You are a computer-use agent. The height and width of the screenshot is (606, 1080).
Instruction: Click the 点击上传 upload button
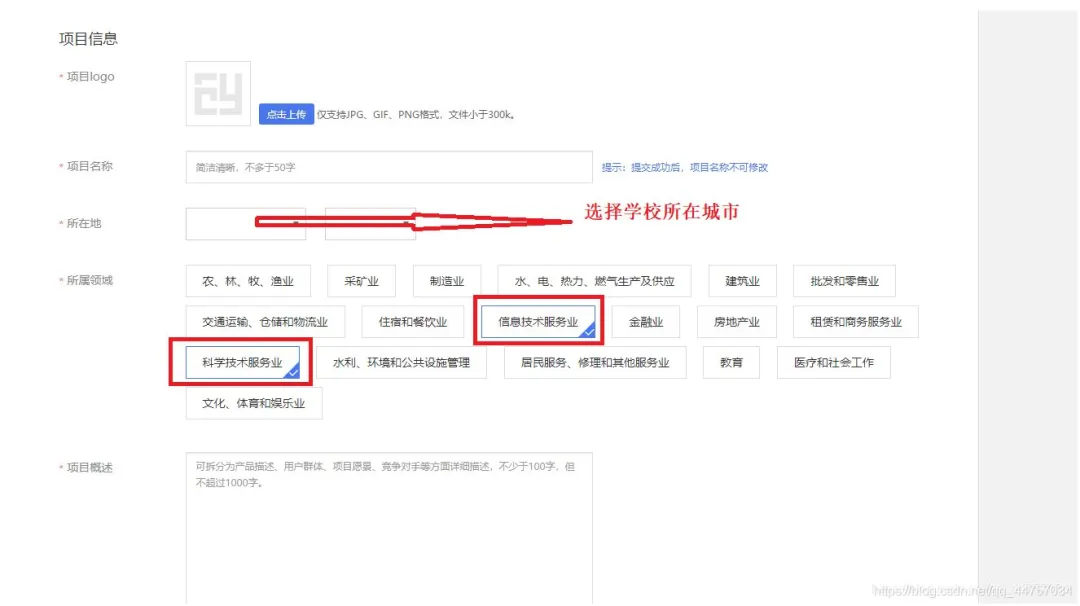pos(286,114)
